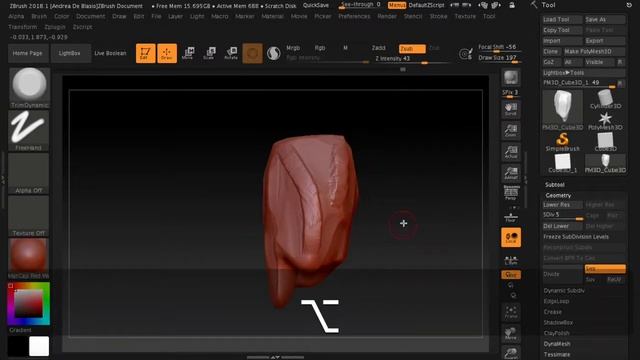
Task: Enable Zadd mode
Action: coord(378,48)
